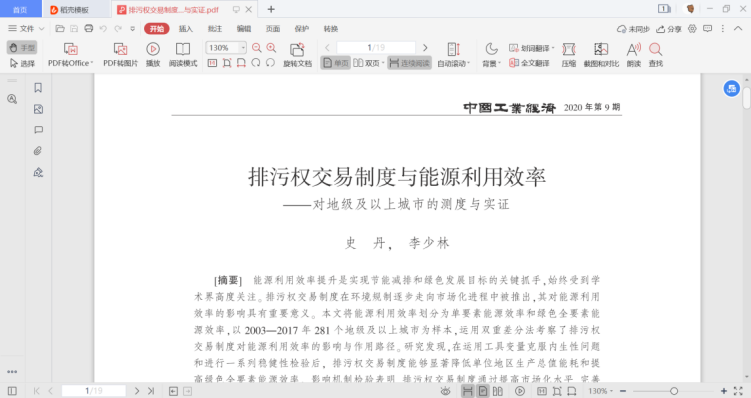Image resolution: width=751 pixels, height=398 pixels.
Task: Open a new tab with plus button
Action: tap(271, 9)
